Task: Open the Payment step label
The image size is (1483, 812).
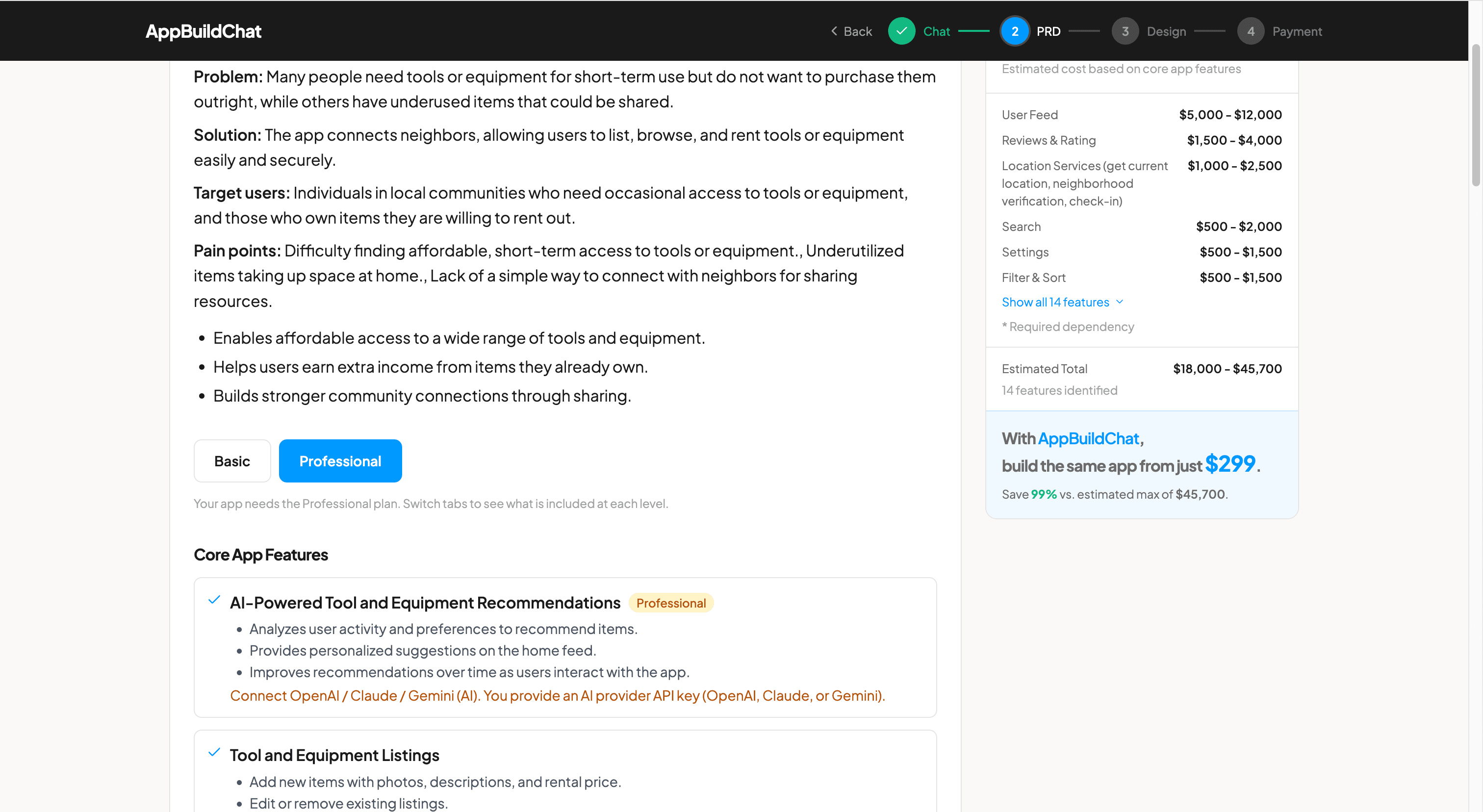Action: (1297, 31)
